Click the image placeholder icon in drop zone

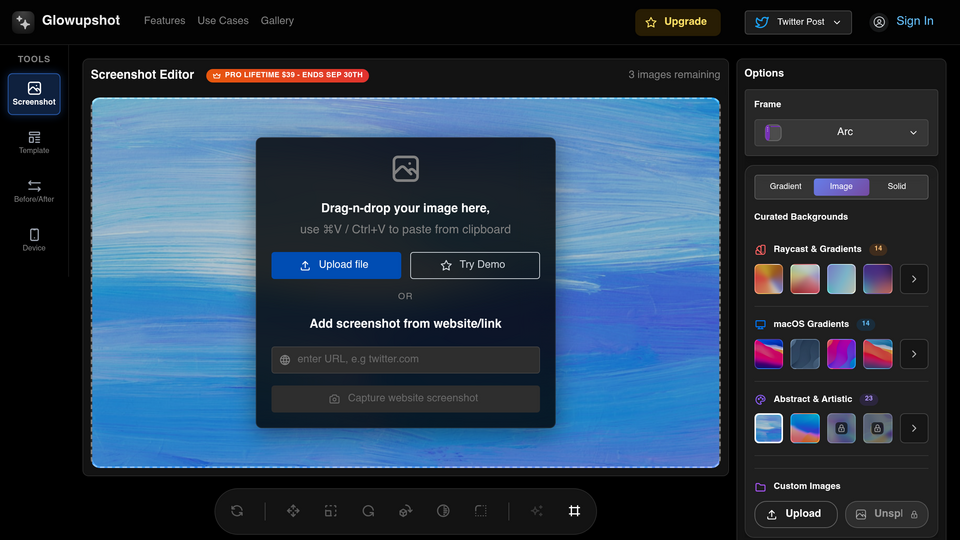coord(405,168)
